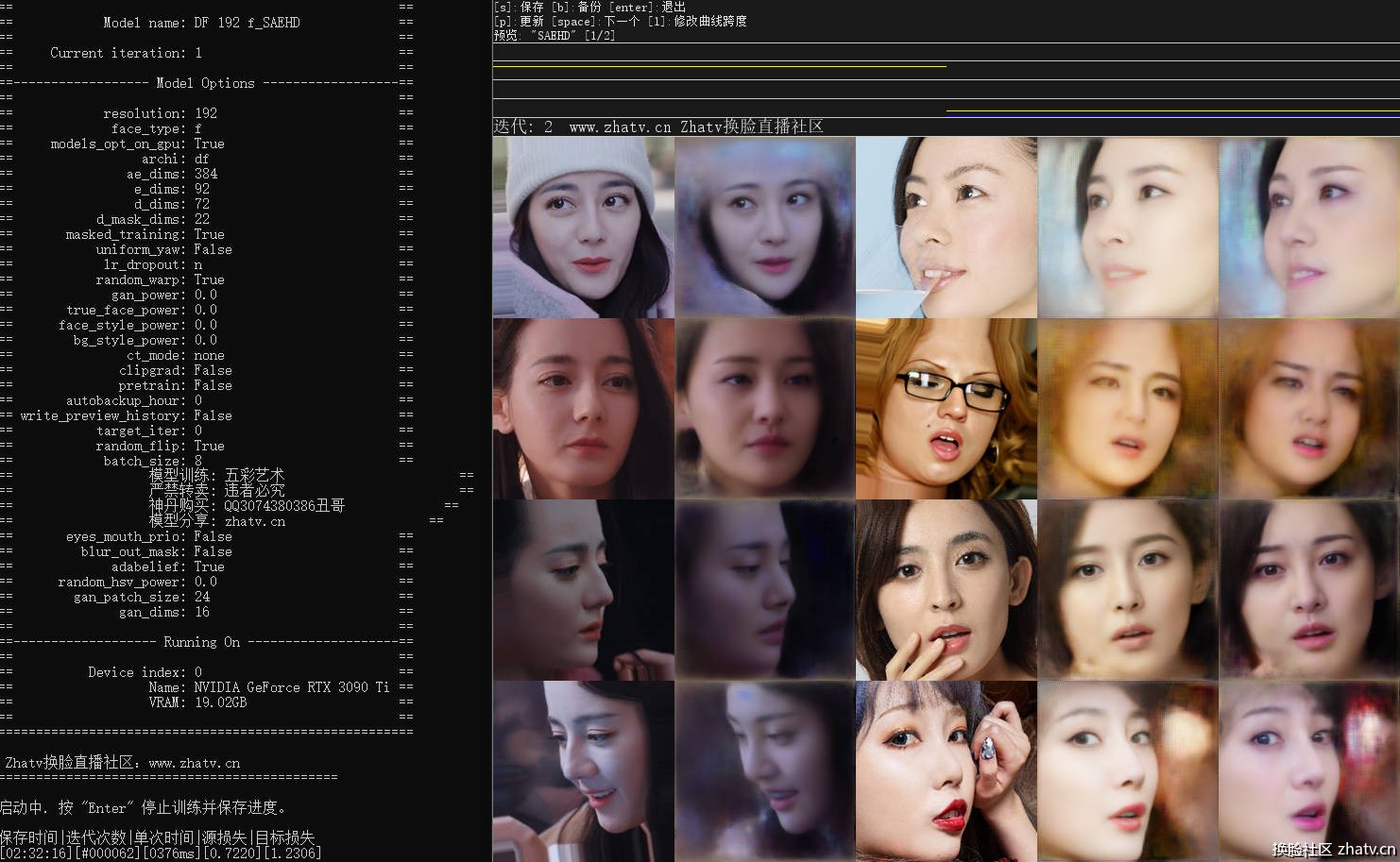Image resolution: width=1400 pixels, height=862 pixels.
Task: Click the thumbnail of woman drinking from glass
Action: 946,228
